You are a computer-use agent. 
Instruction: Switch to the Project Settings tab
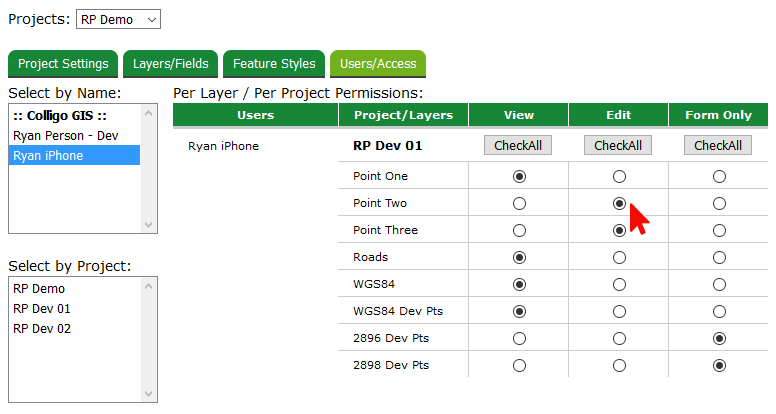(63, 64)
